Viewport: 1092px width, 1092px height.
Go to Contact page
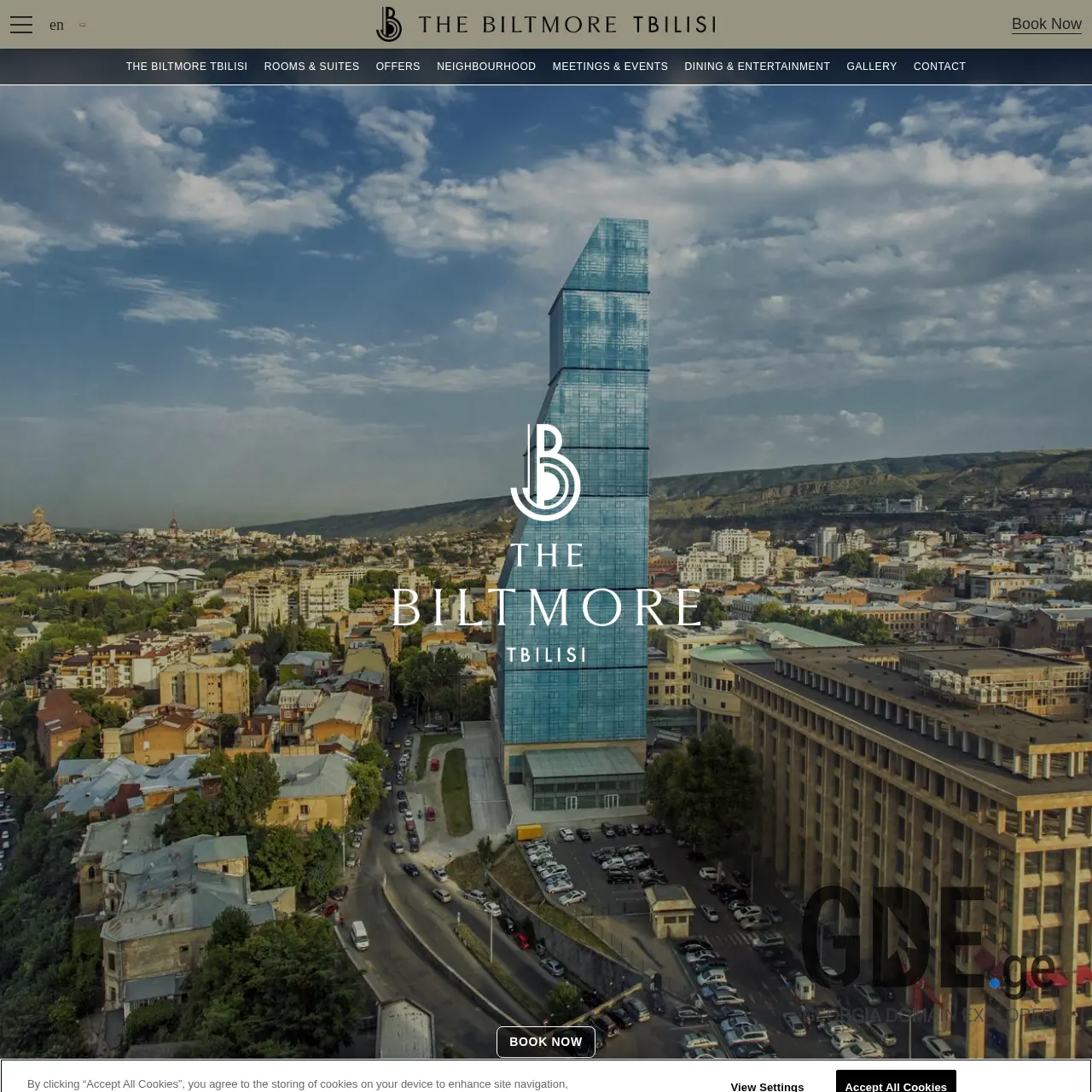[939, 67]
